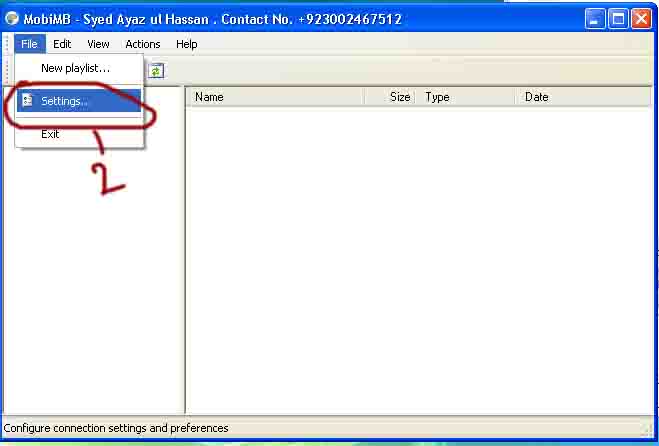Sort files by the Name column header
659x446 pixels.
(x=275, y=97)
